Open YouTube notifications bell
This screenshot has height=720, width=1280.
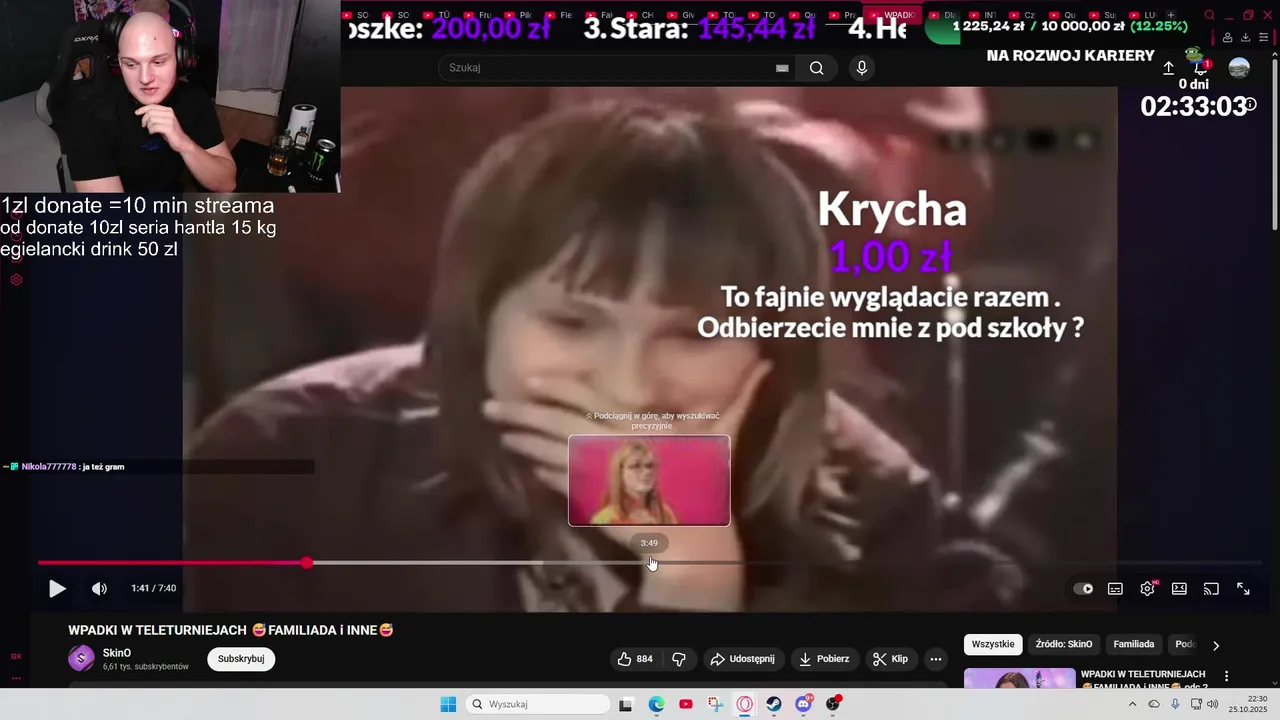coord(1201,68)
